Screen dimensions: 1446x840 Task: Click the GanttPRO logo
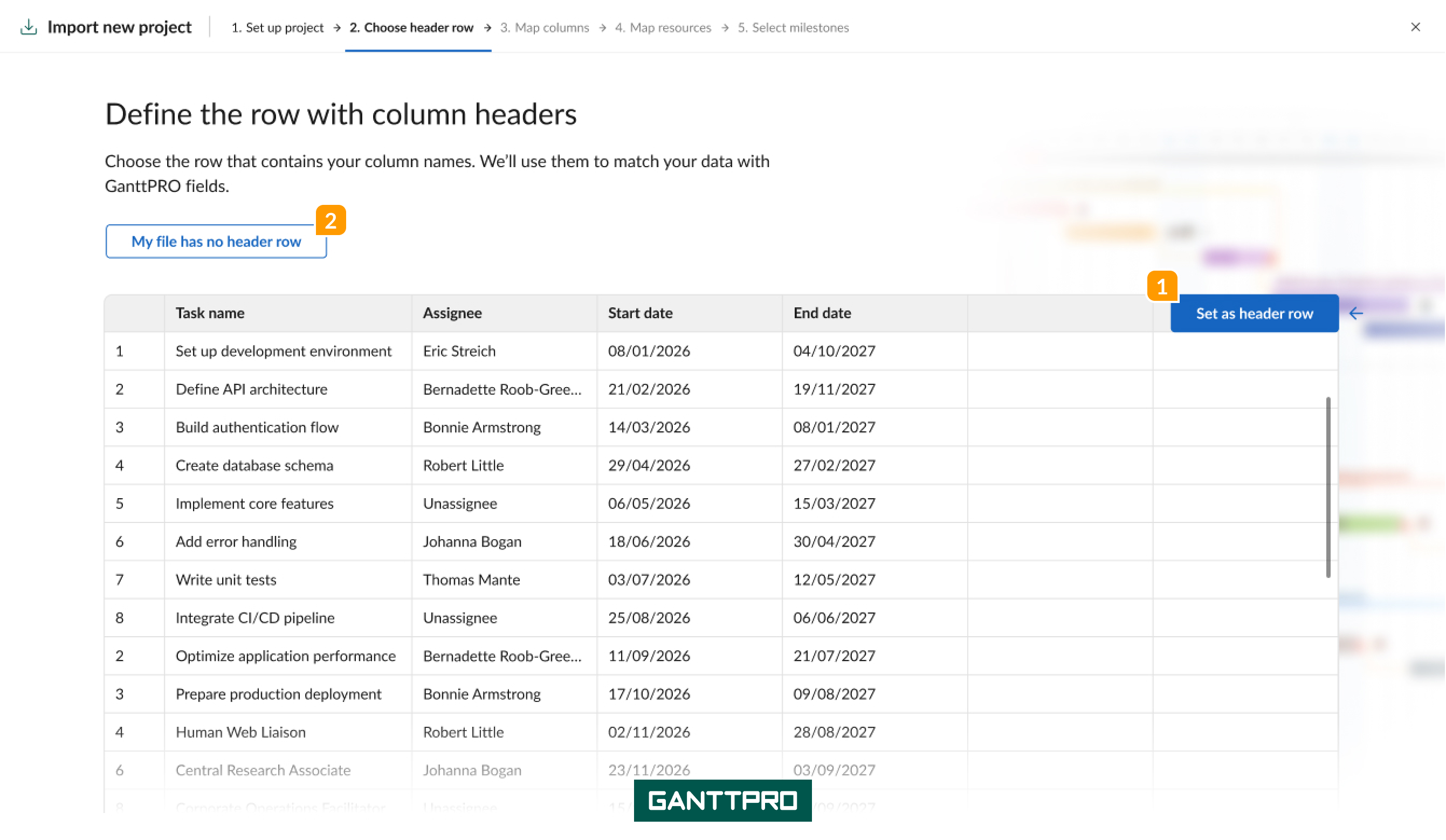point(722,801)
